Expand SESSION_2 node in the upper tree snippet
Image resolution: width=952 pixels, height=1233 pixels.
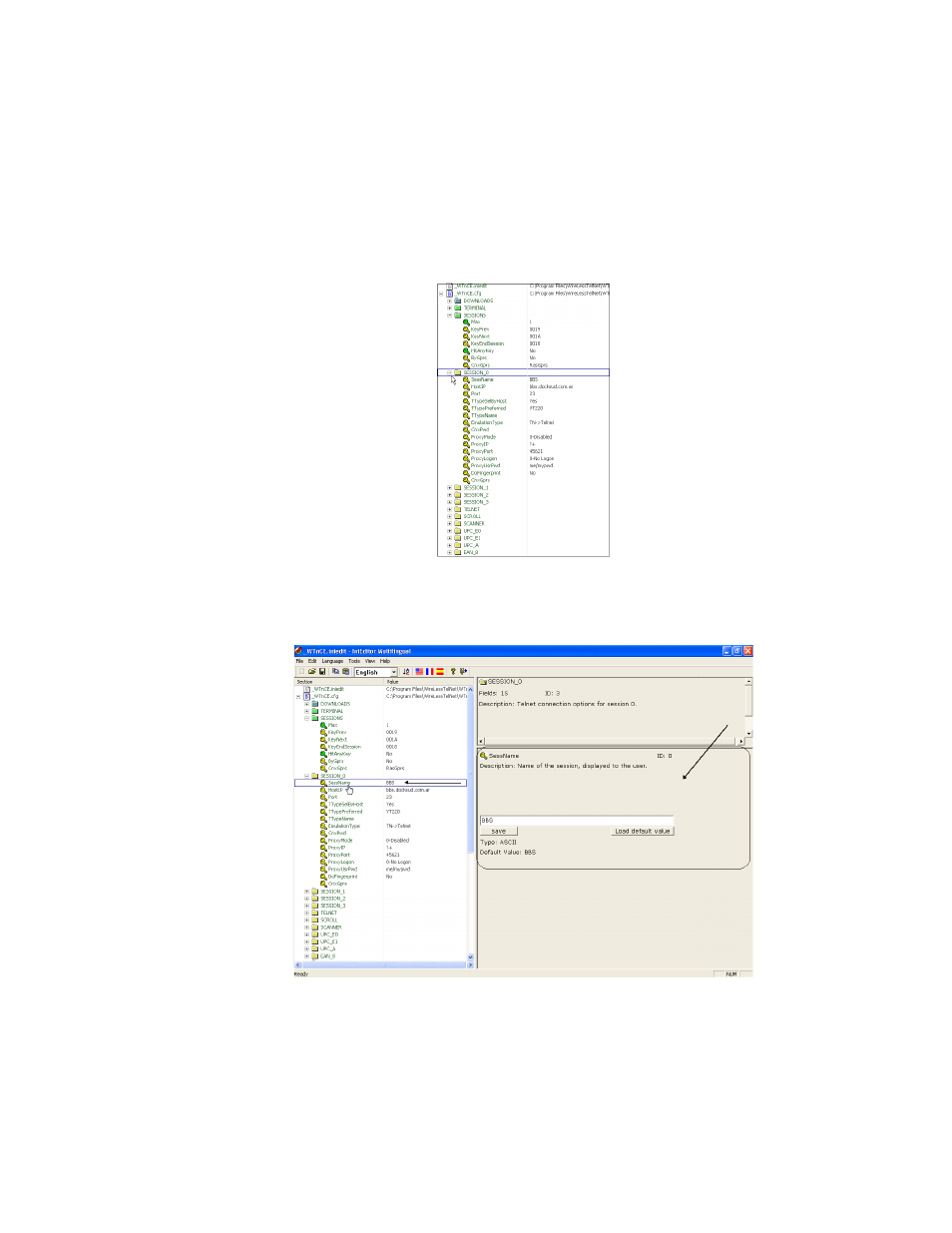[x=449, y=495]
